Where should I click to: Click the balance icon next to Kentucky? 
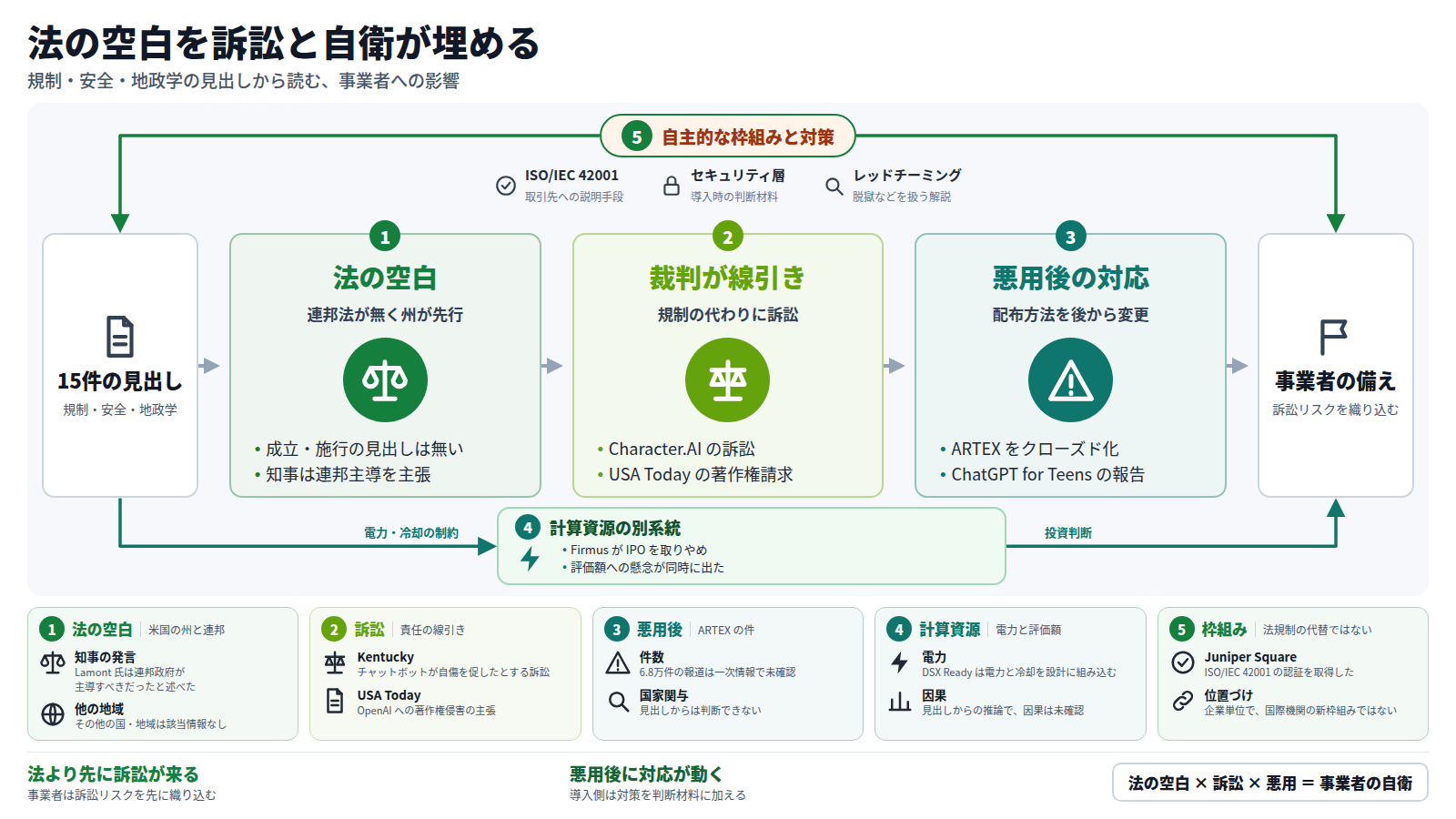pos(335,663)
